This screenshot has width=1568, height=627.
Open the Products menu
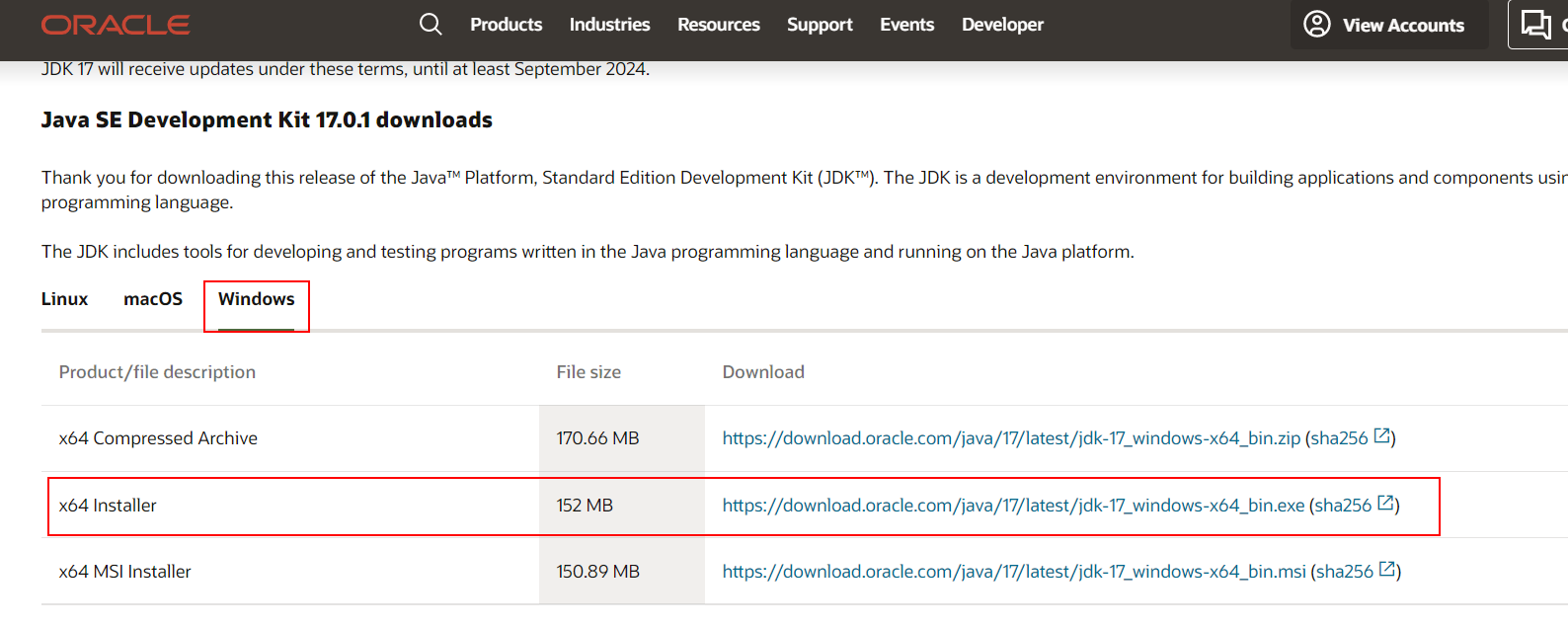tap(506, 25)
